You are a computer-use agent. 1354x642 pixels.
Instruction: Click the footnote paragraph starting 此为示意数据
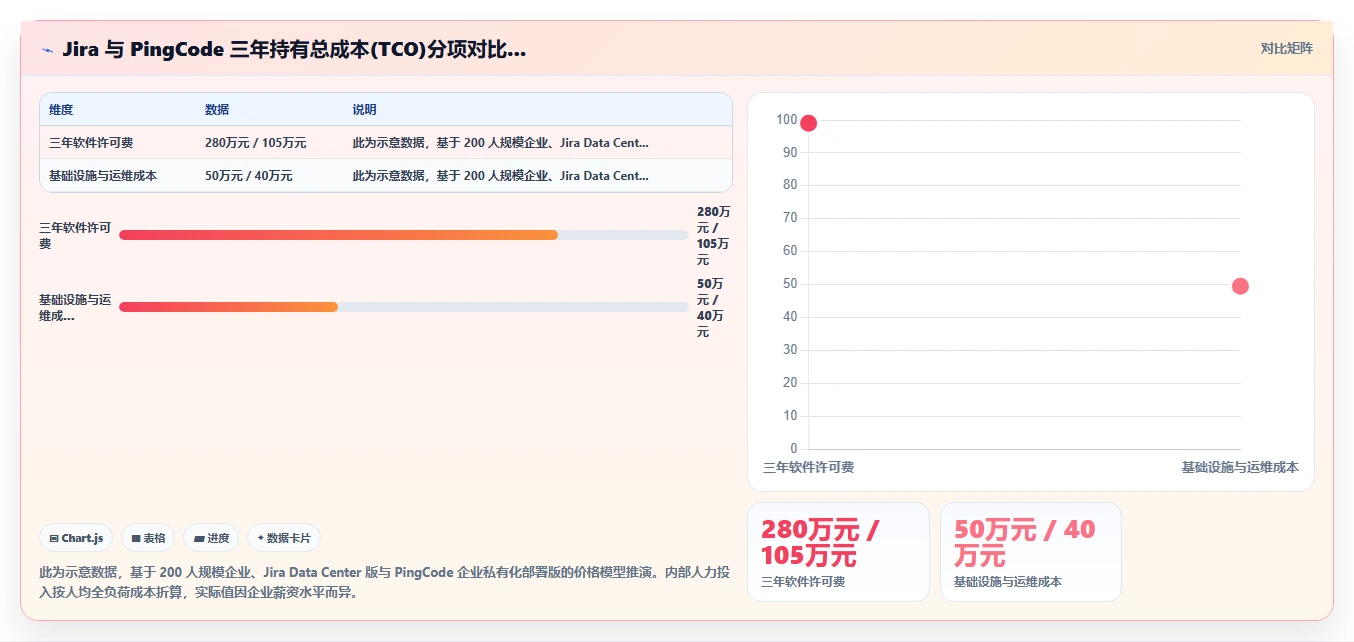(x=384, y=582)
